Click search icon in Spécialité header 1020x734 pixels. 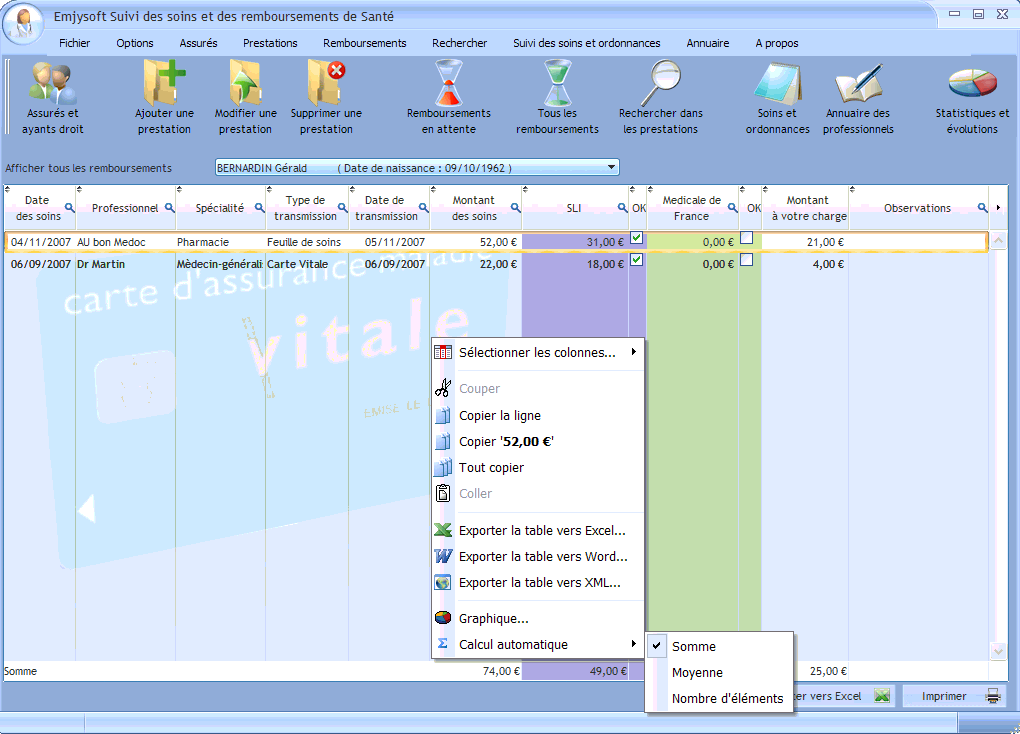(x=260, y=208)
